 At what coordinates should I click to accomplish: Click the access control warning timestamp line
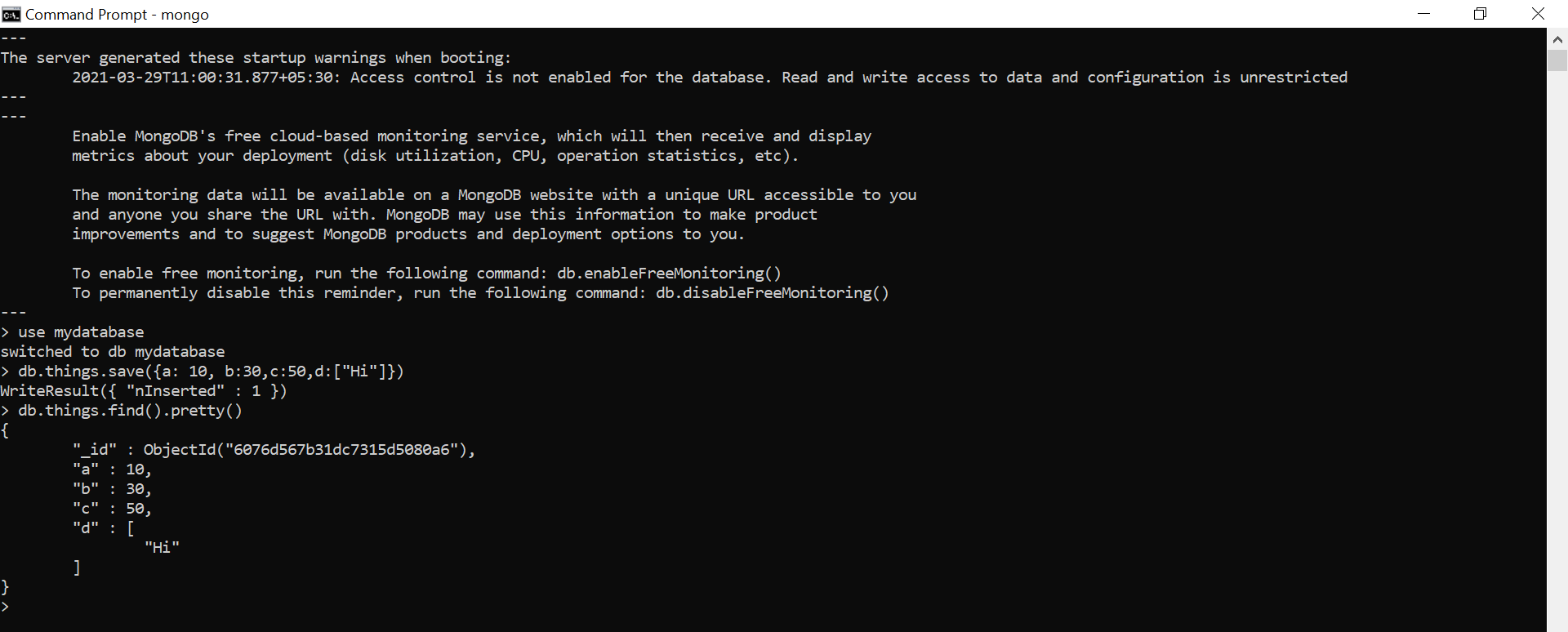[x=710, y=78]
